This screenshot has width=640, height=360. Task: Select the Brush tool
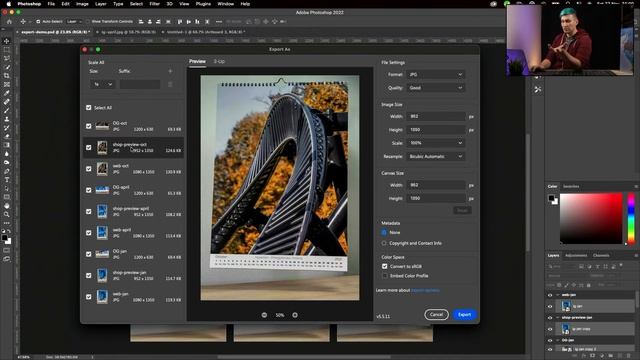tap(7, 110)
